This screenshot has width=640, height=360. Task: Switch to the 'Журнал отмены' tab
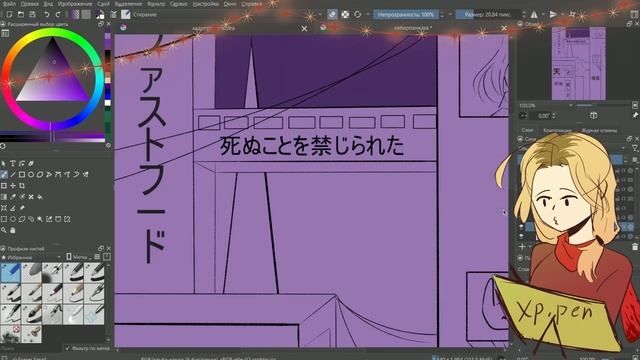599,130
